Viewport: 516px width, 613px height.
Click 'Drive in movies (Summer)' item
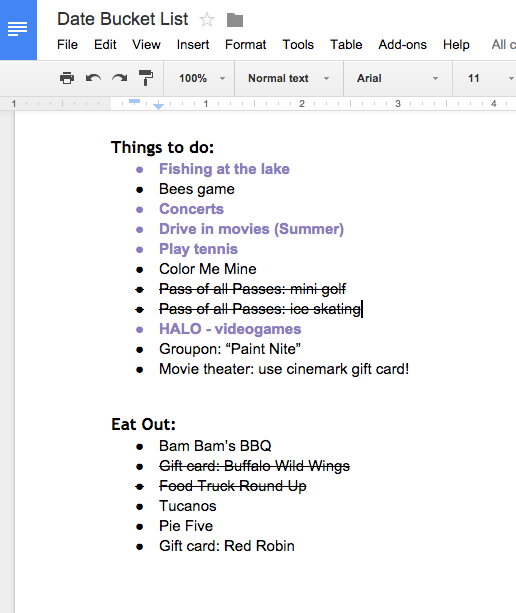251,229
